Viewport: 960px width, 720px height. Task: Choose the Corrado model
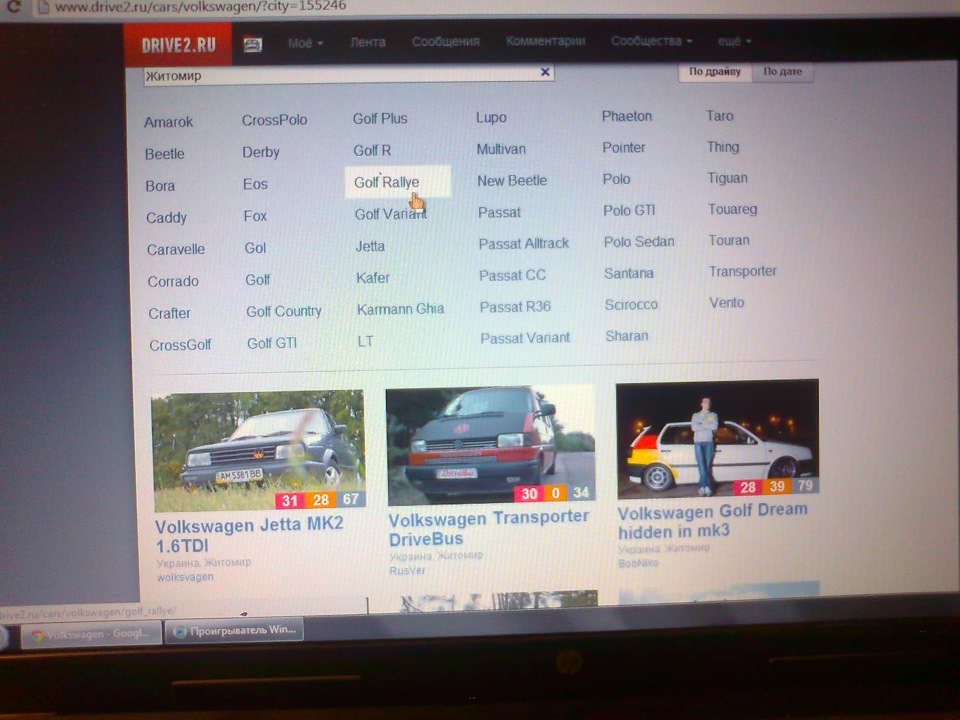(173, 281)
